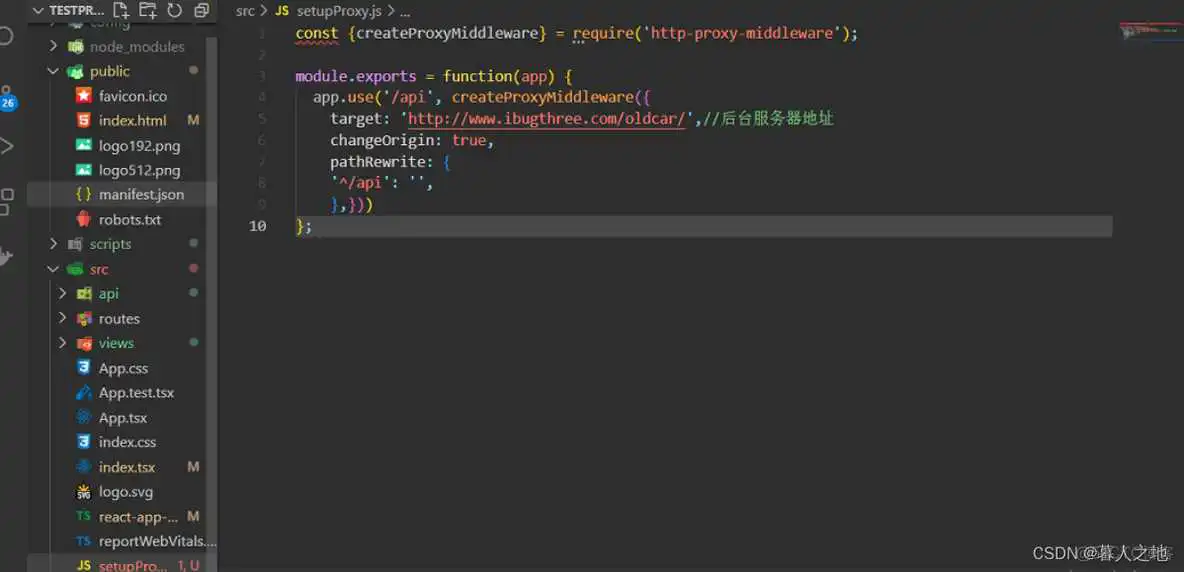This screenshot has height=572, width=1184.
Task: Click the React icon of index.tsx
Action: [84, 466]
